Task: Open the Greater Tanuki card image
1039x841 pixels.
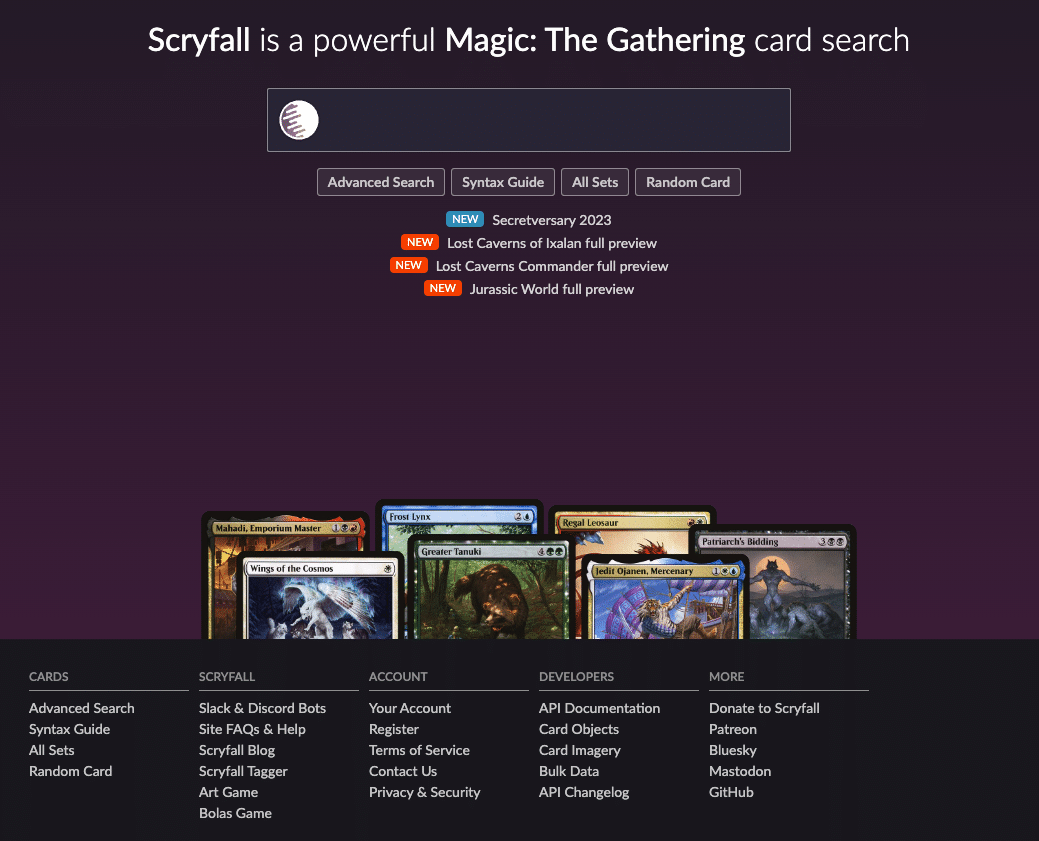Action: pos(491,589)
